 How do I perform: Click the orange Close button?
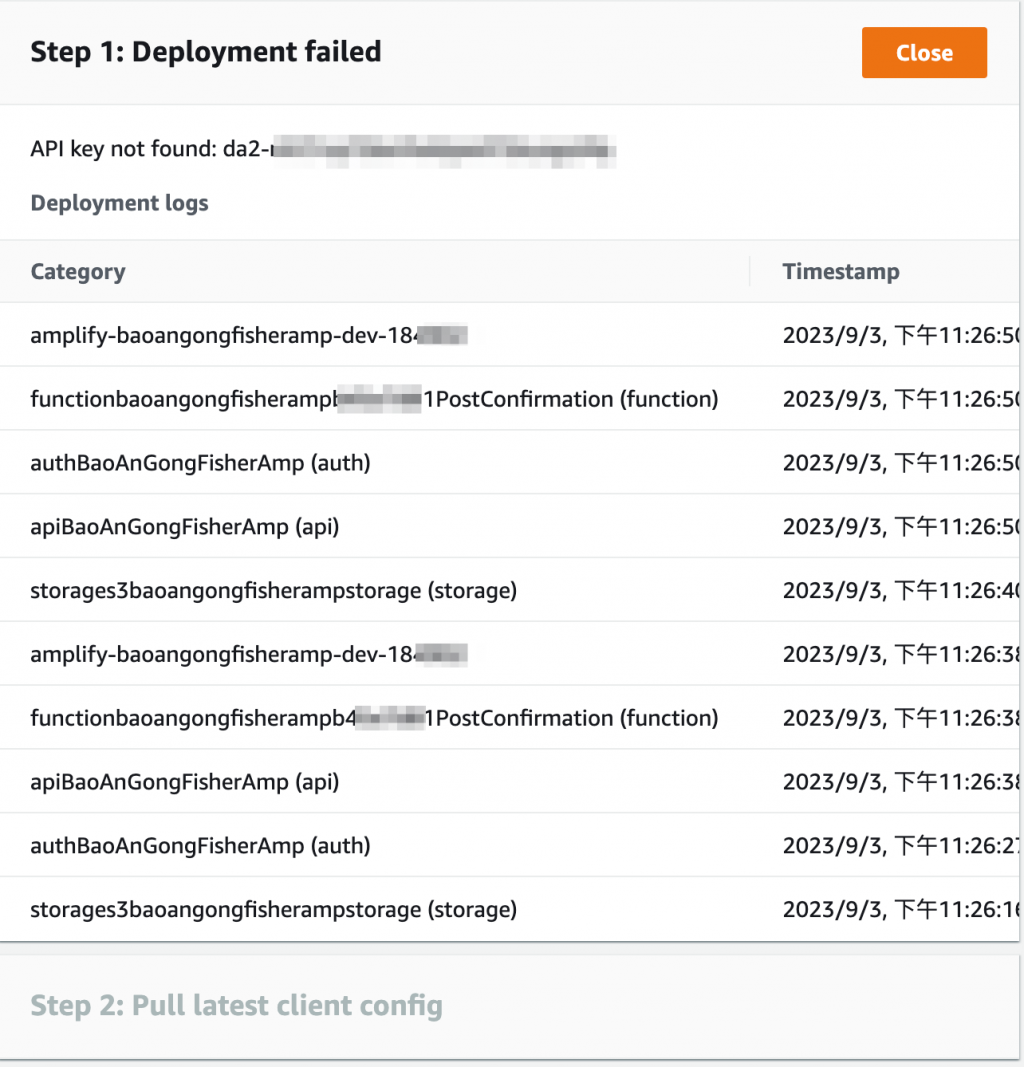point(924,53)
